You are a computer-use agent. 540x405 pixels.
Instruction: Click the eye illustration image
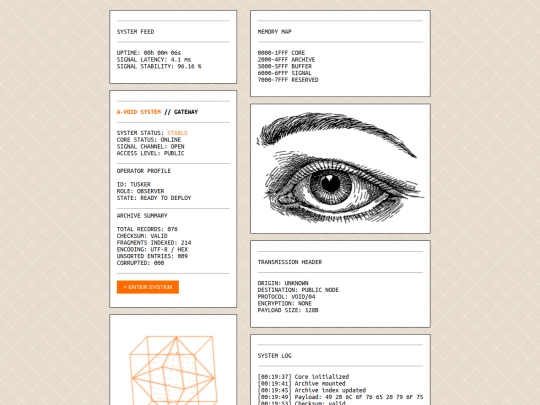(340, 168)
